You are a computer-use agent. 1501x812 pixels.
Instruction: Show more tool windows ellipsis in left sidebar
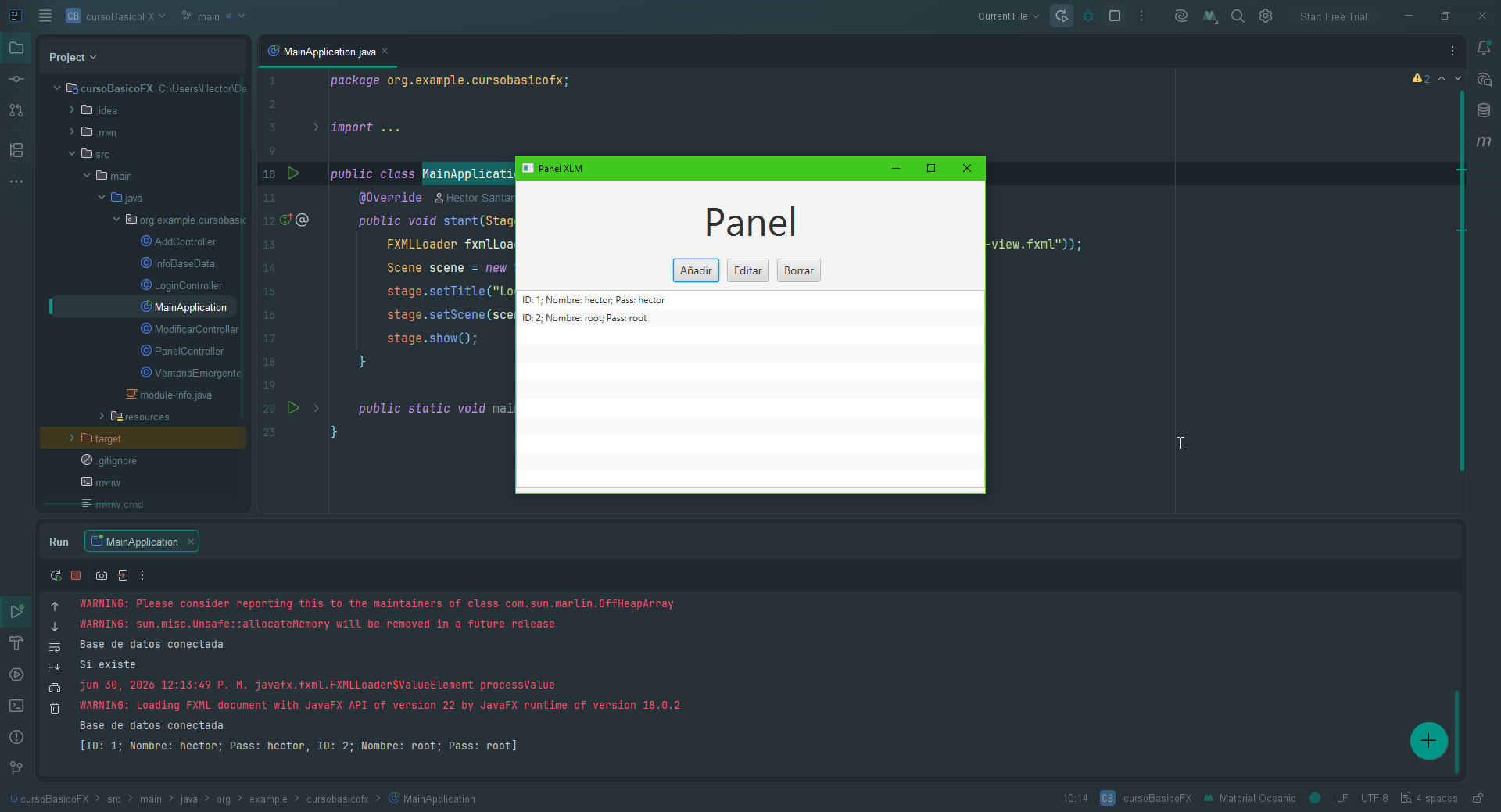coord(16,181)
